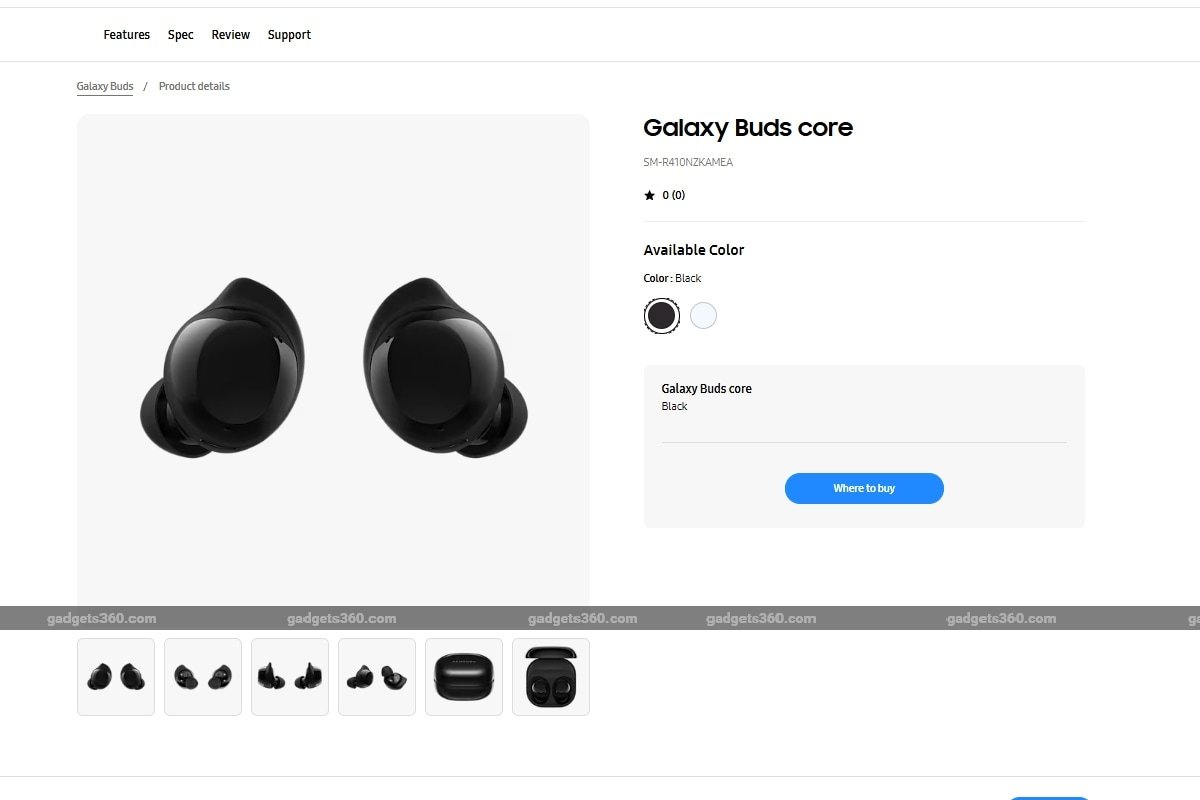Select the White color swatch

click(704, 316)
